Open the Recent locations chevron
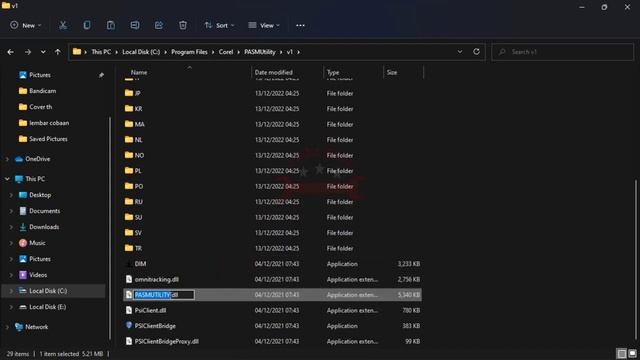Viewport: 640px width, 360px height. [43, 52]
